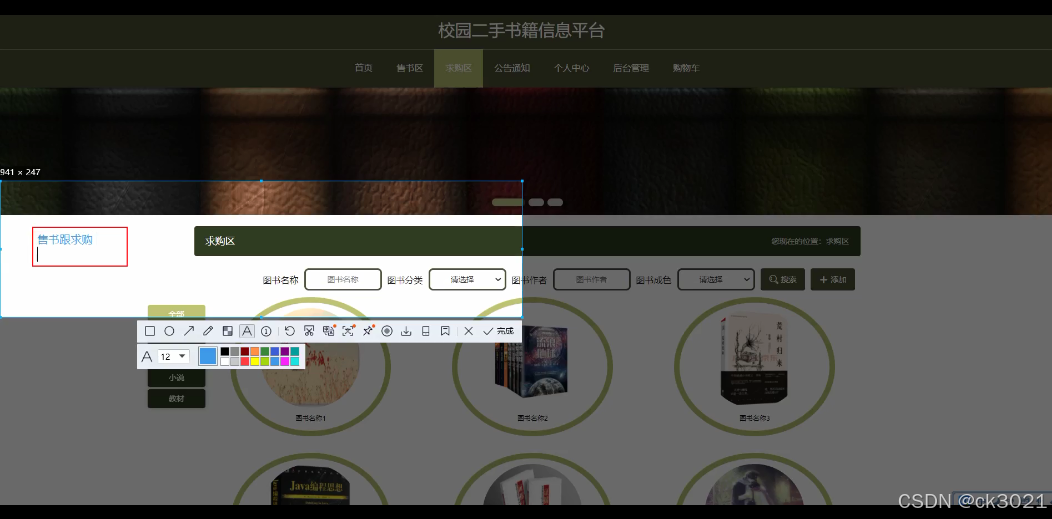Screen dimensions: 1052x519
Task: Open the 公告通知 nav item
Action: coord(513,68)
